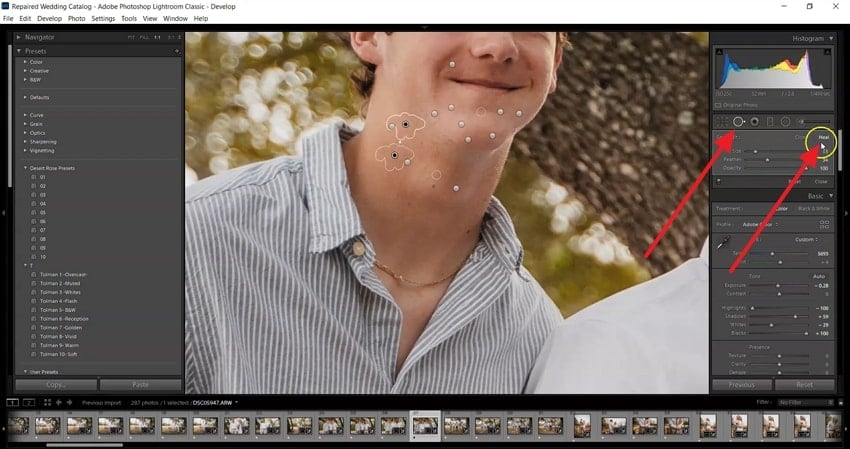Open the Settings menu

103,18
